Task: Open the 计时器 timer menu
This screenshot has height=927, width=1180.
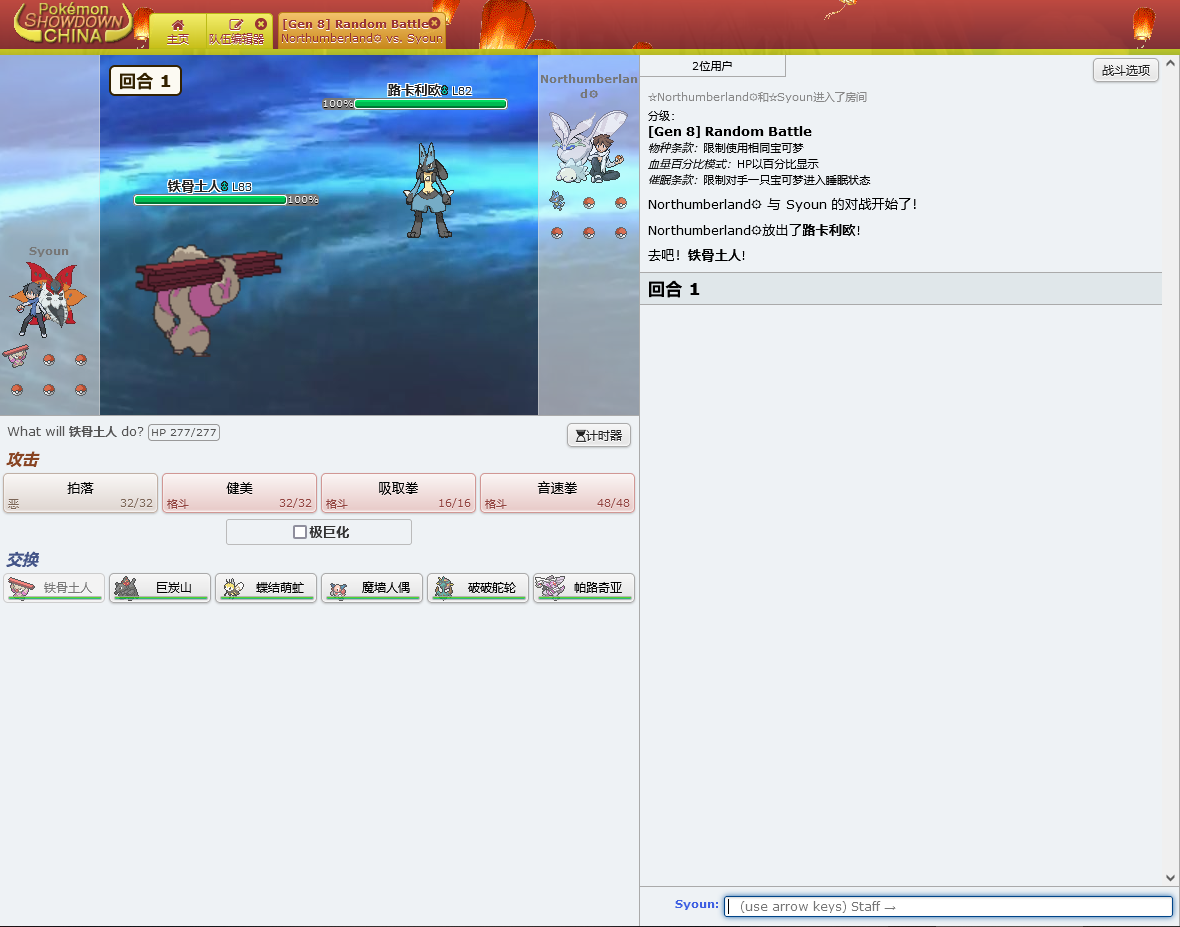Action: pyautogui.click(x=598, y=436)
